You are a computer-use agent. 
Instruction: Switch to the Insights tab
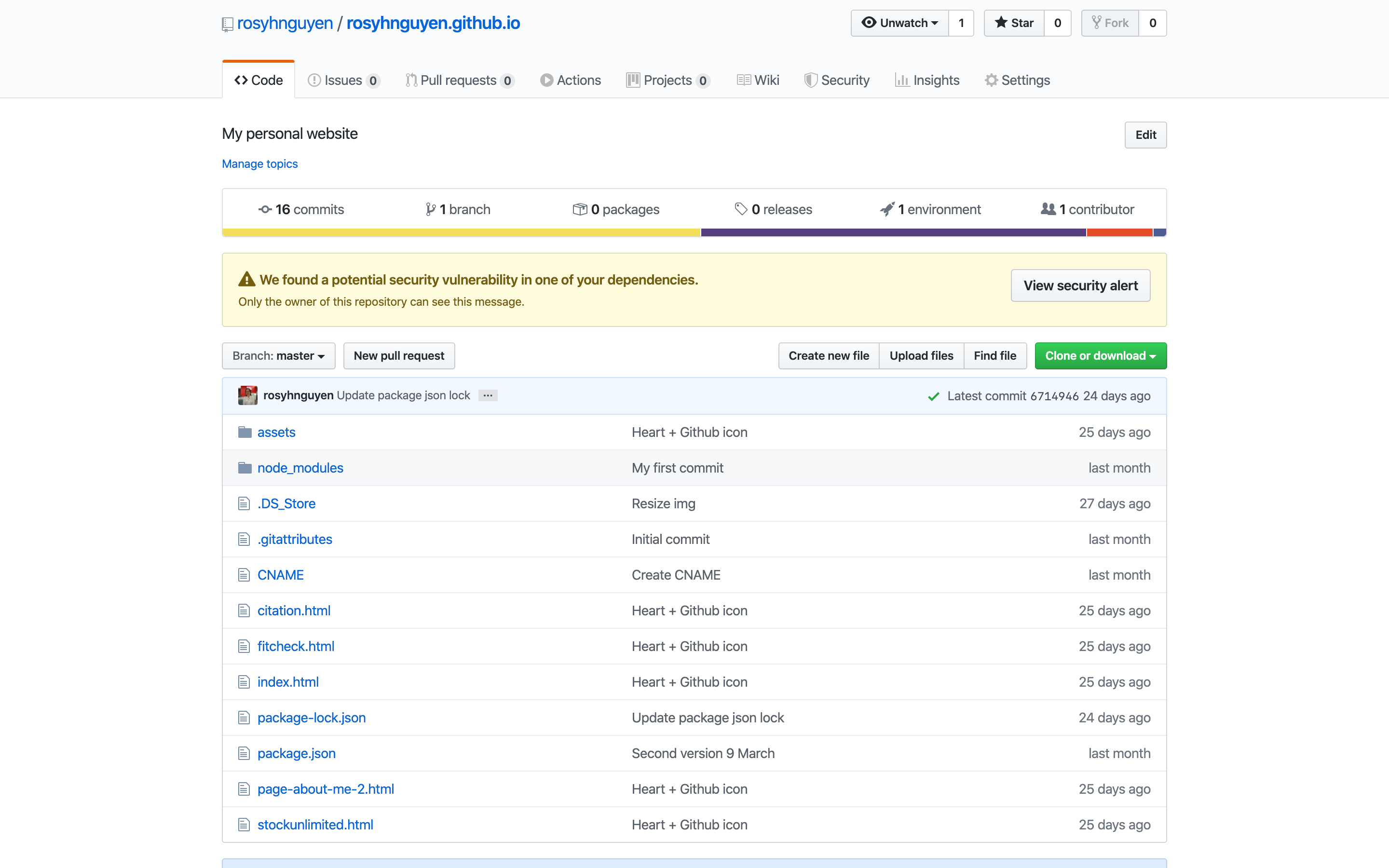point(927,81)
